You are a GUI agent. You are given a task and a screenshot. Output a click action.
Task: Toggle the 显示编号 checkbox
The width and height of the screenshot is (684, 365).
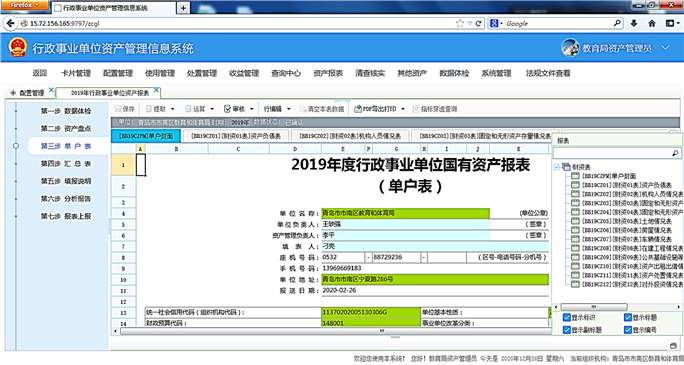[628, 330]
